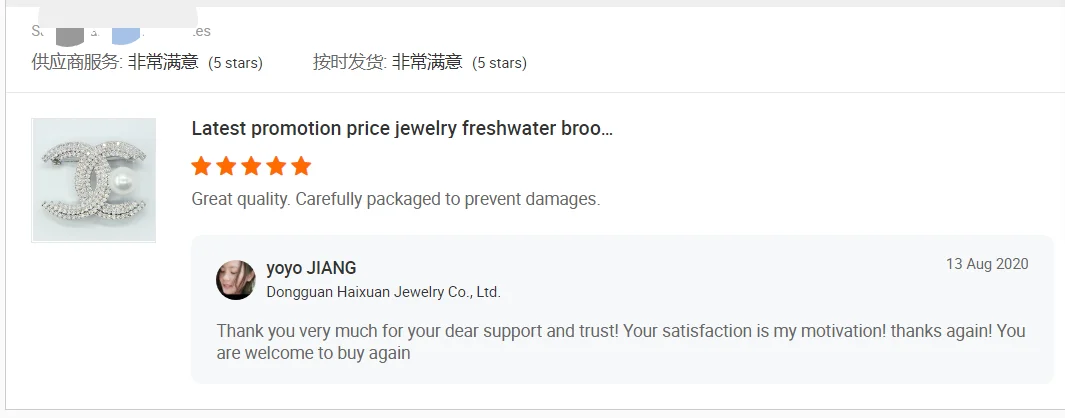Click the supplier's 'Thank you very much' reply
Viewport: 1065px width, 418px height.
(x=620, y=342)
